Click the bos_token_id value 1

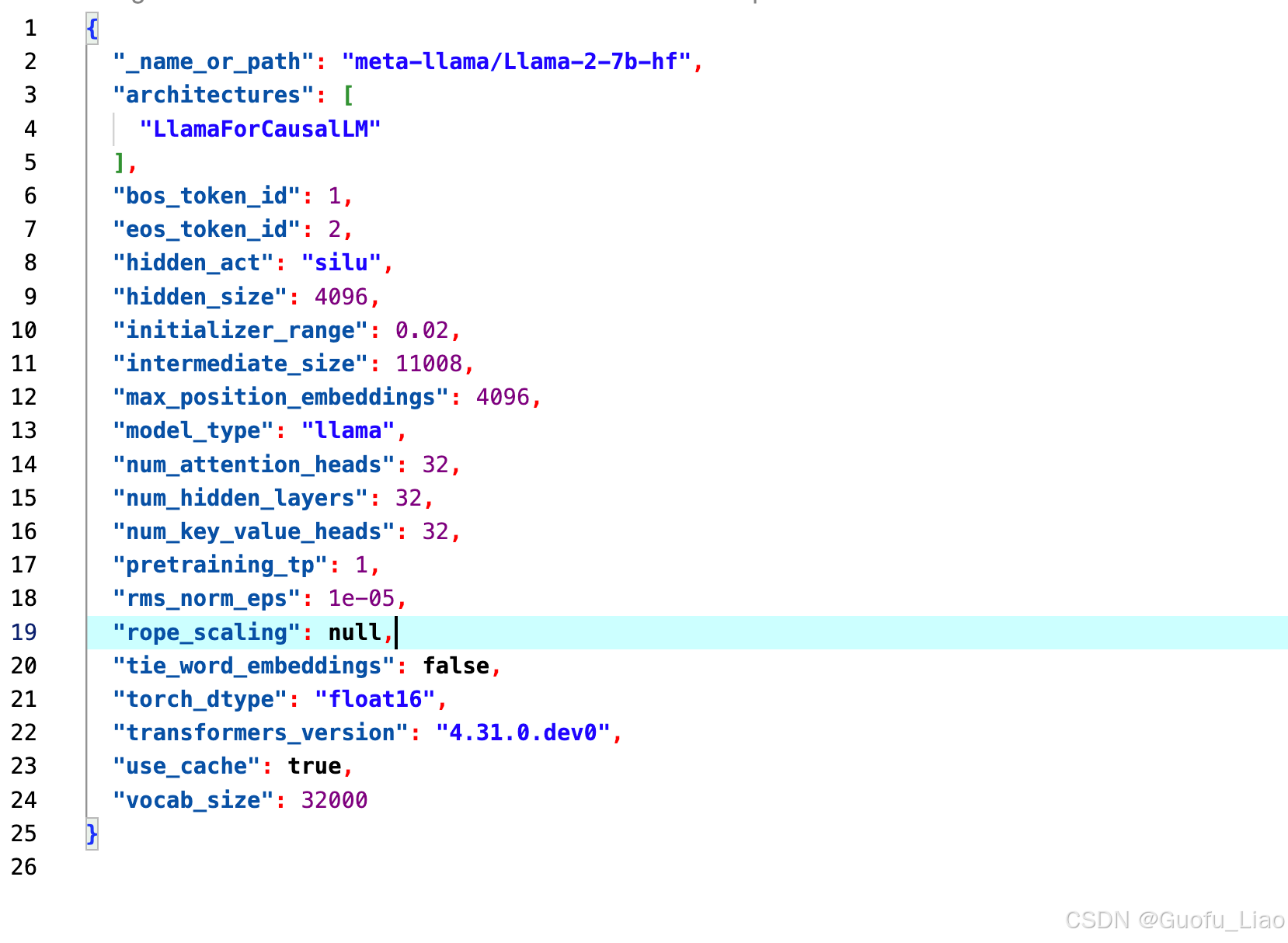coord(335,196)
